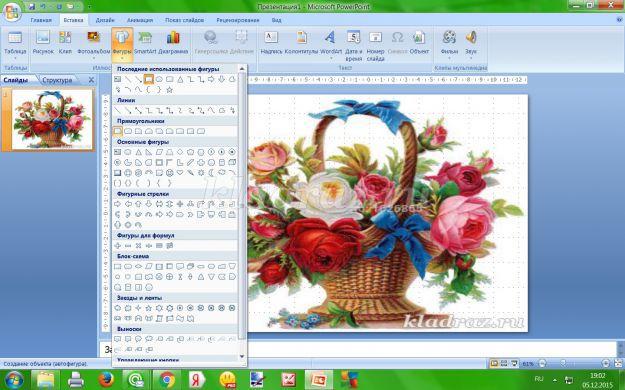Viewport: 625px width, 390px height.
Task: Open the Таблица table insert button
Action: click(x=15, y=44)
